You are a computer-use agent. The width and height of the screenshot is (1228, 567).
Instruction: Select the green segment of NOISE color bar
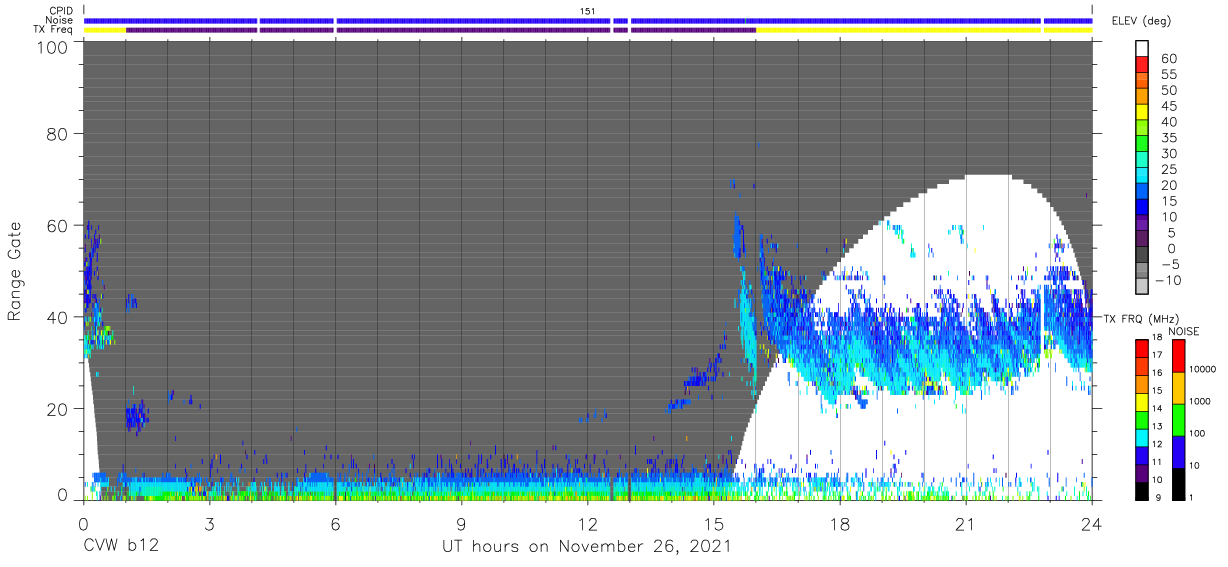[x=1178, y=420]
